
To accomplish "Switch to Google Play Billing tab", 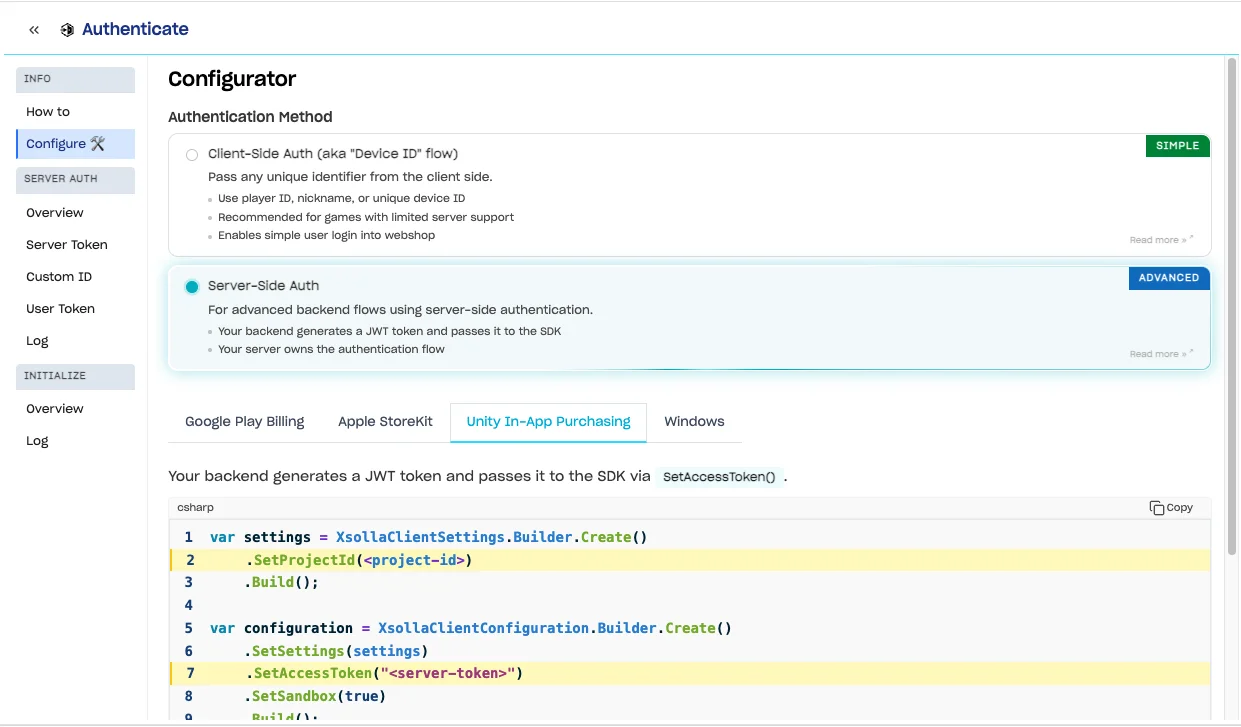I will tap(245, 422).
